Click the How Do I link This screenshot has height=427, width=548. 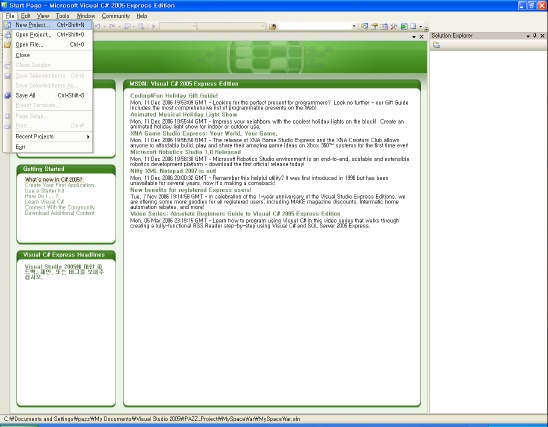tap(41, 196)
